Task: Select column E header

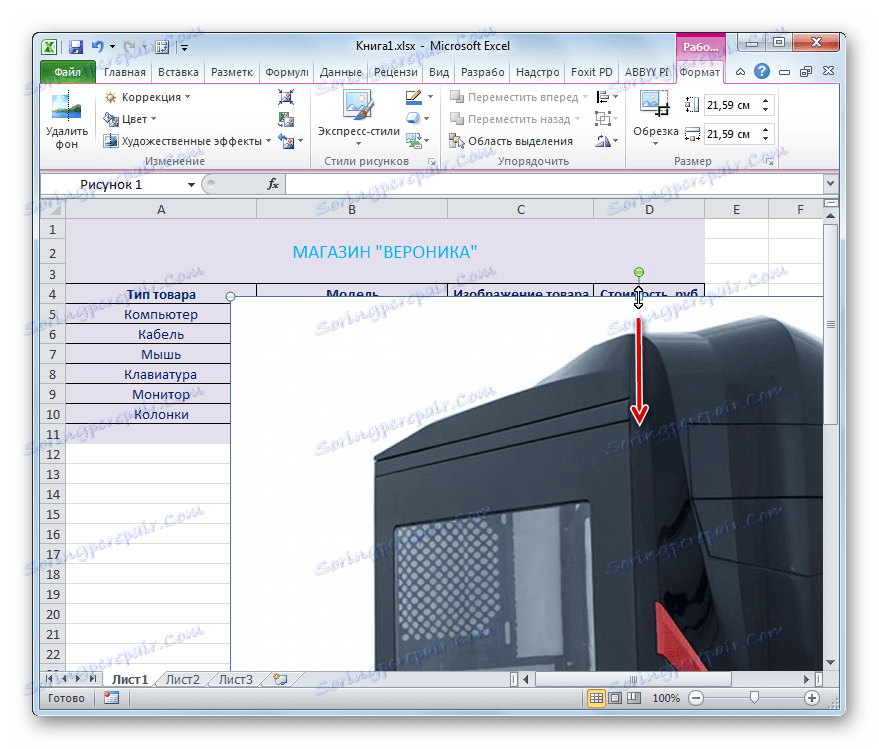Action: point(736,210)
